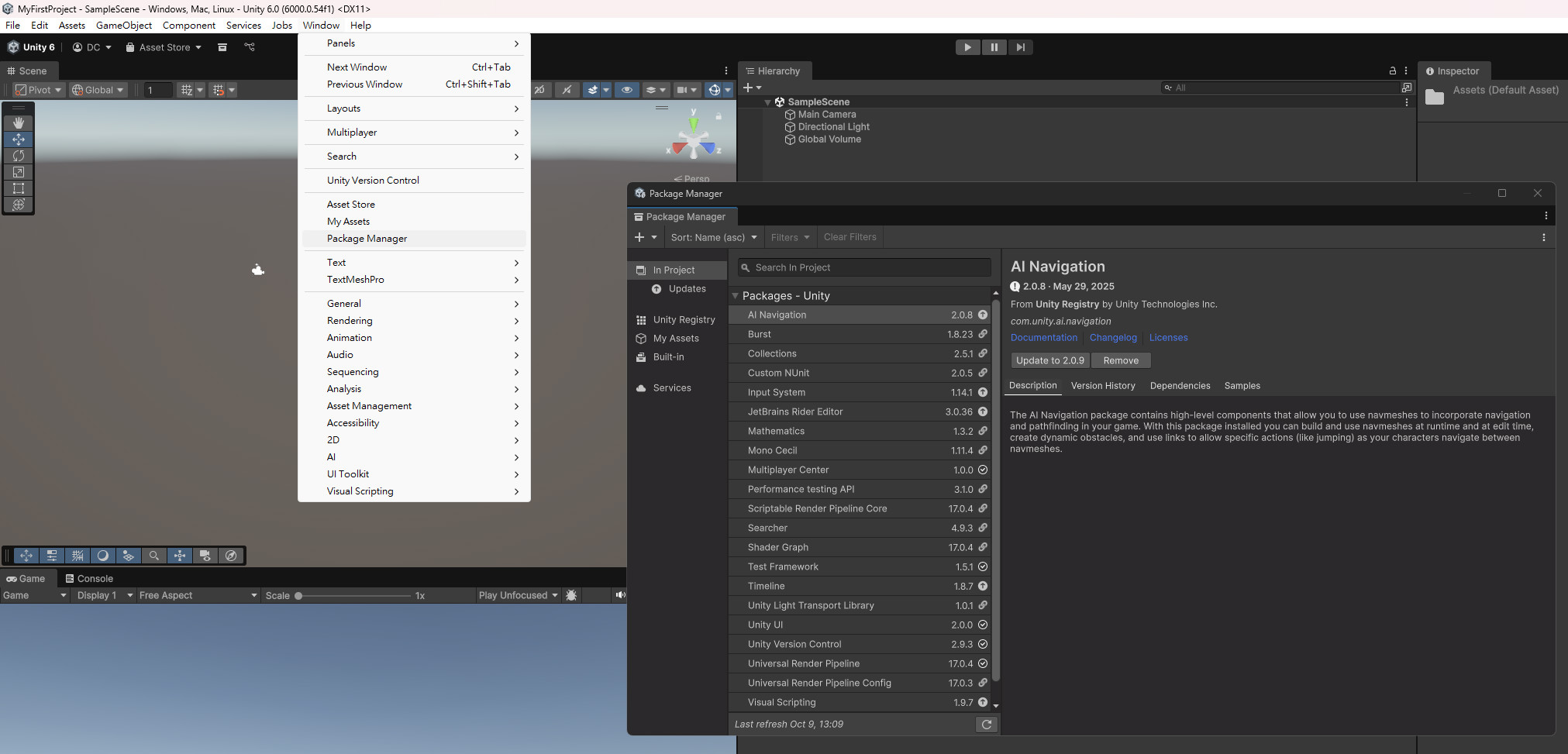1568x754 pixels.
Task: Collapse SampleScene in the Hierarchy
Action: click(768, 102)
